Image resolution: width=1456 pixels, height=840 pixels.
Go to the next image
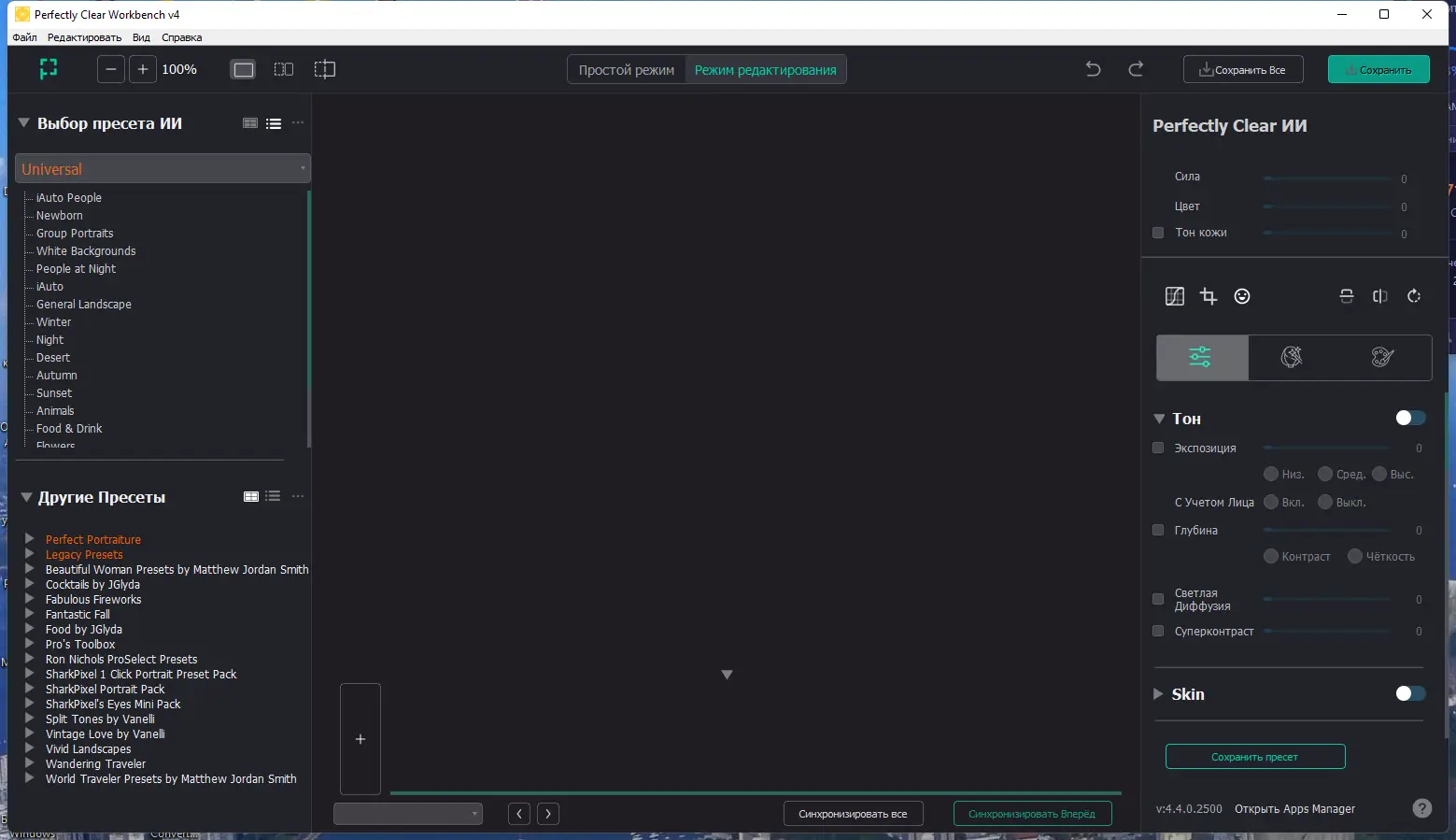pos(548,814)
